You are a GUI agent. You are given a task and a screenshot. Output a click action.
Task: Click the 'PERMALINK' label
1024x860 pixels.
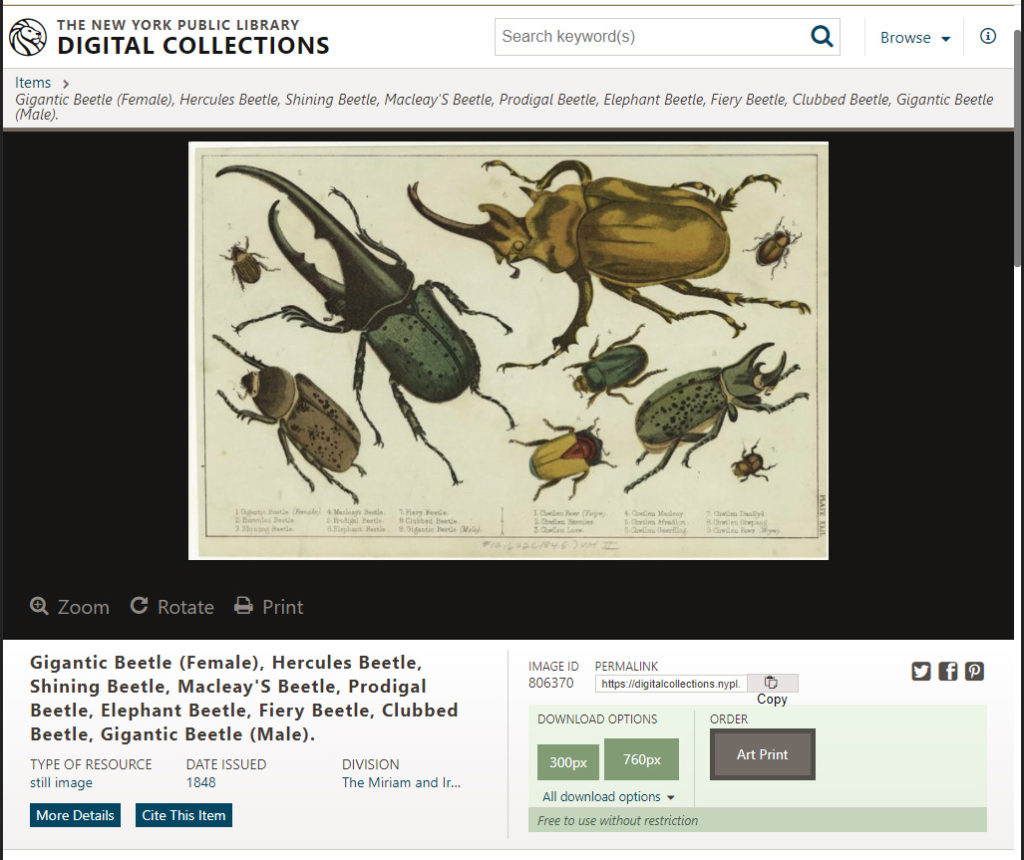[x=626, y=666]
